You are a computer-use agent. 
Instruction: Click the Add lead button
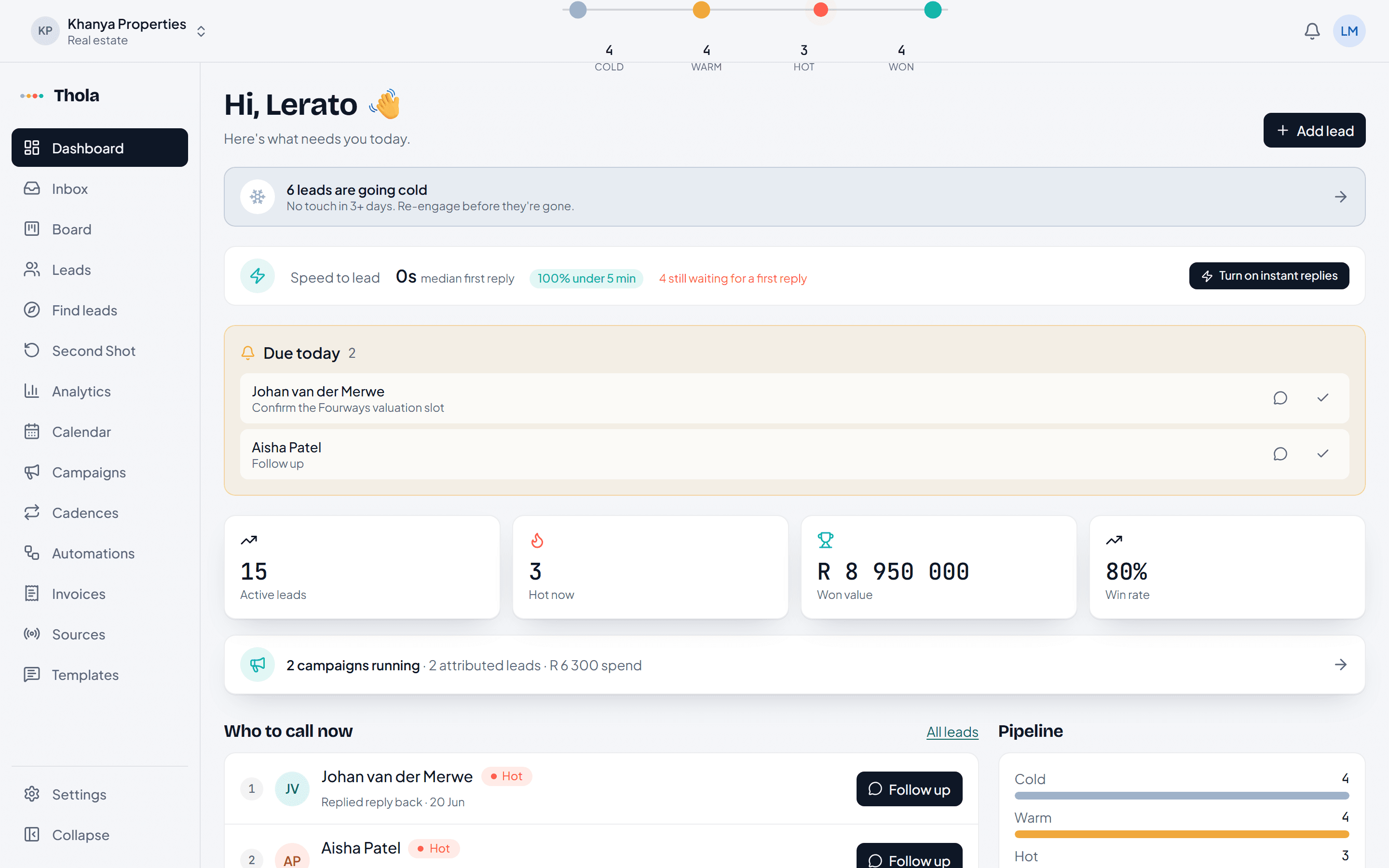pyautogui.click(x=1314, y=130)
